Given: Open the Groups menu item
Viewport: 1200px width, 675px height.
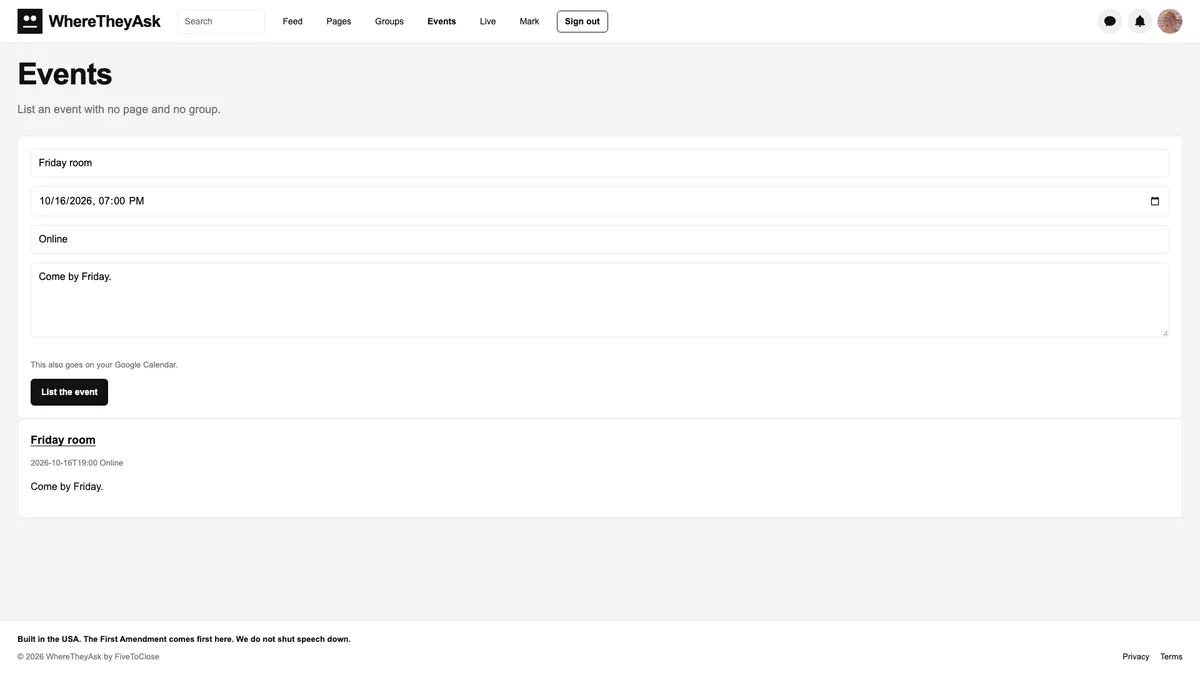Looking at the screenshot, I should coord(389,21).
